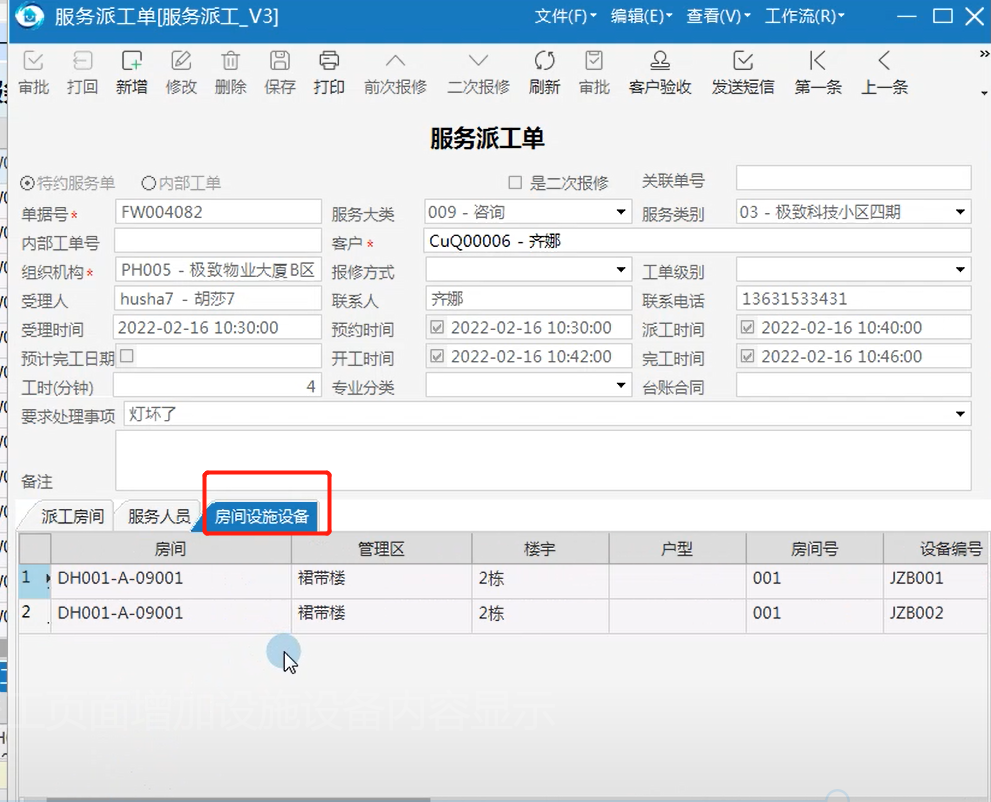This screenshot has width=991, height=802.
Task: Go to 上一条 previous record
Action: click(884, 61)
